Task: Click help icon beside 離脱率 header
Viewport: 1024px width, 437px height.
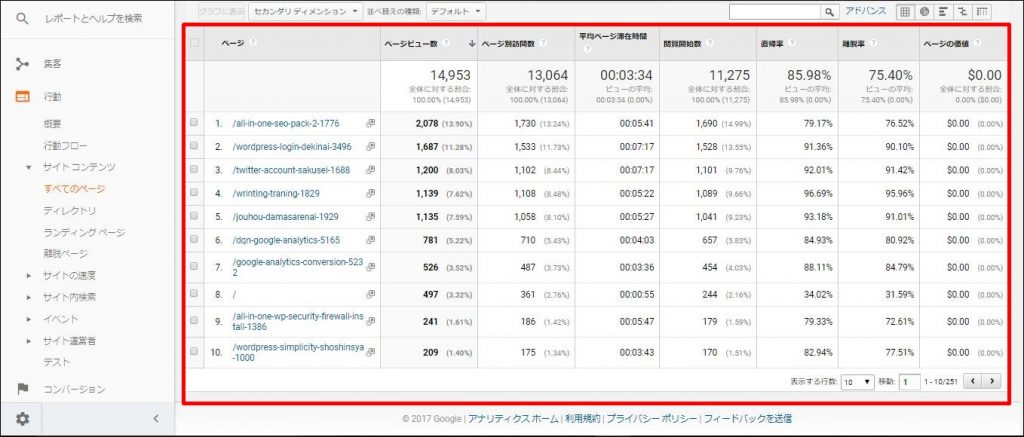Action: point(872,44)
